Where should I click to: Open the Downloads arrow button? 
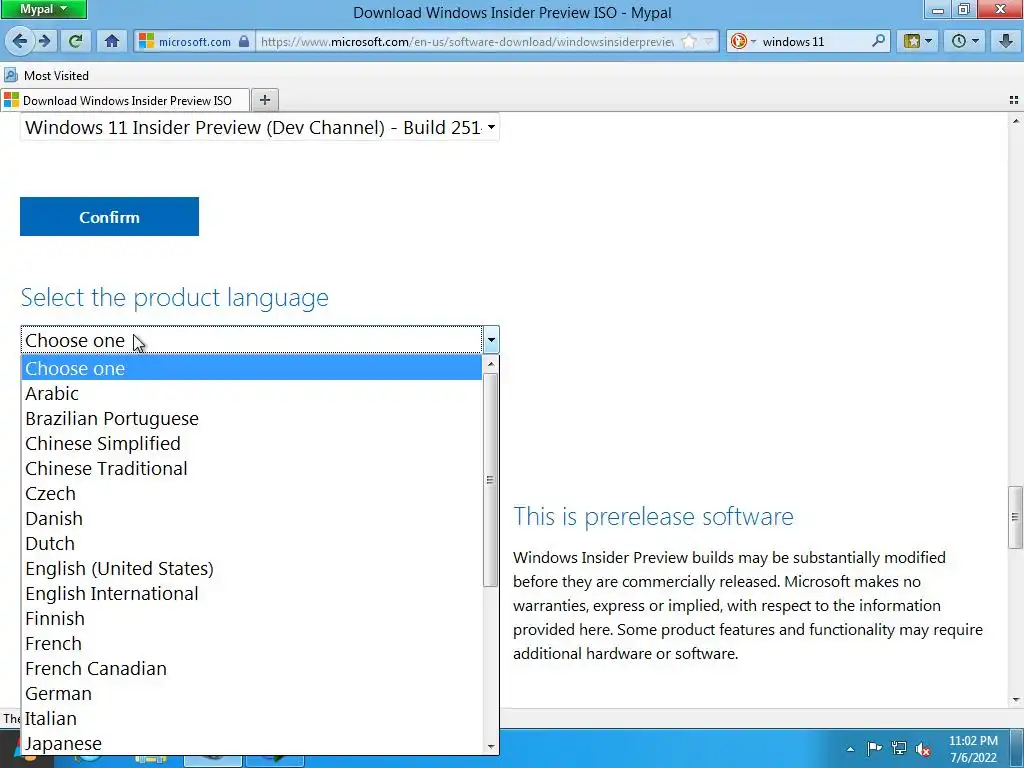coord(1006,41)
